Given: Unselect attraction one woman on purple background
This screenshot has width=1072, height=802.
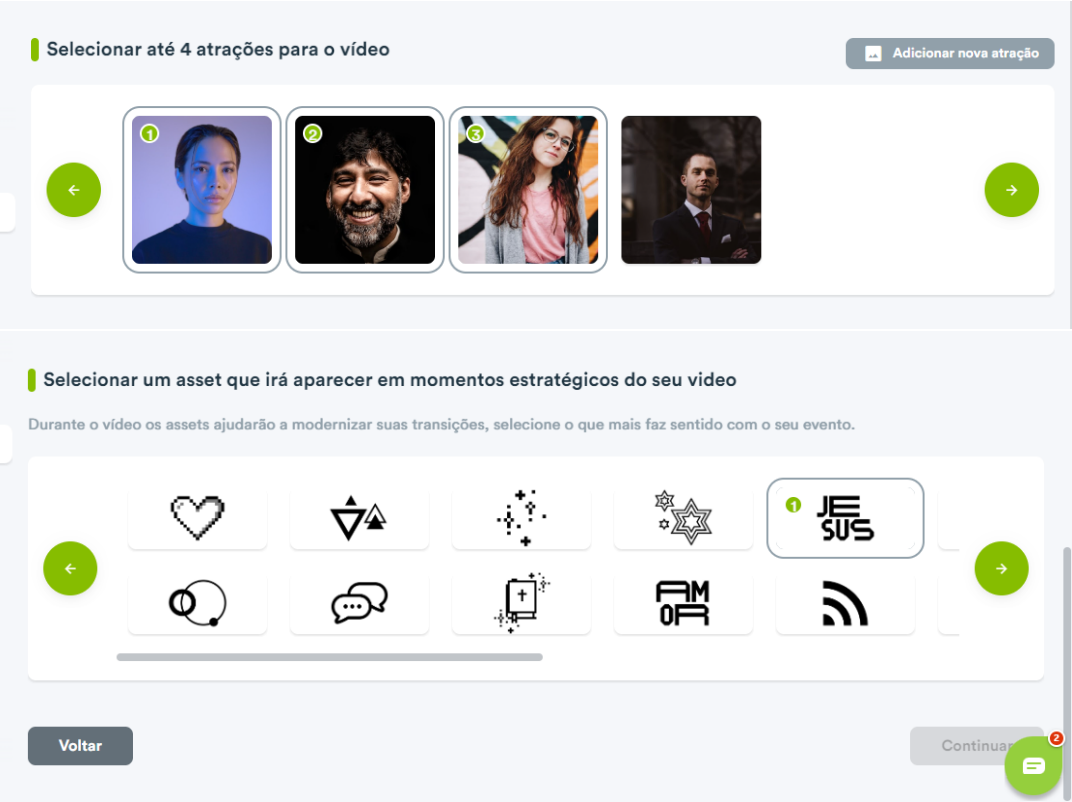Looking at the screenshot, I should [x=202, y=189].
